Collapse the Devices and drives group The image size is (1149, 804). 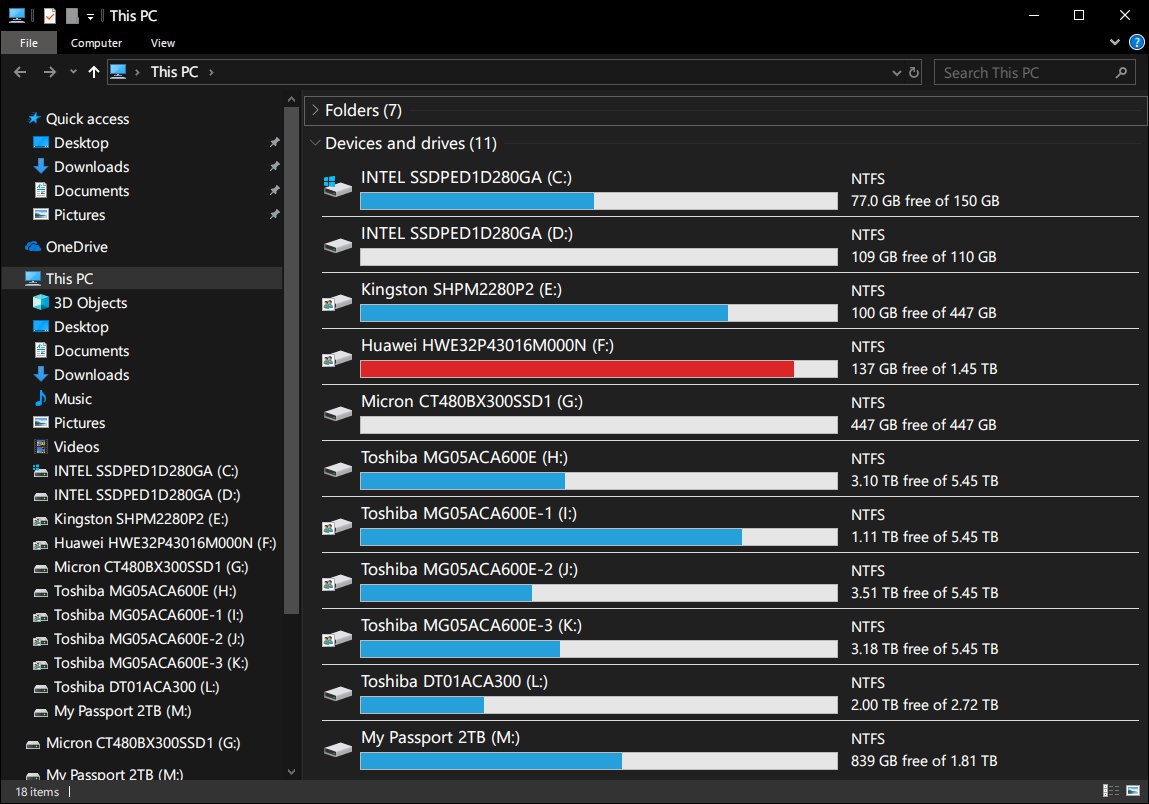pyautogui.click(x=315, y=144)
